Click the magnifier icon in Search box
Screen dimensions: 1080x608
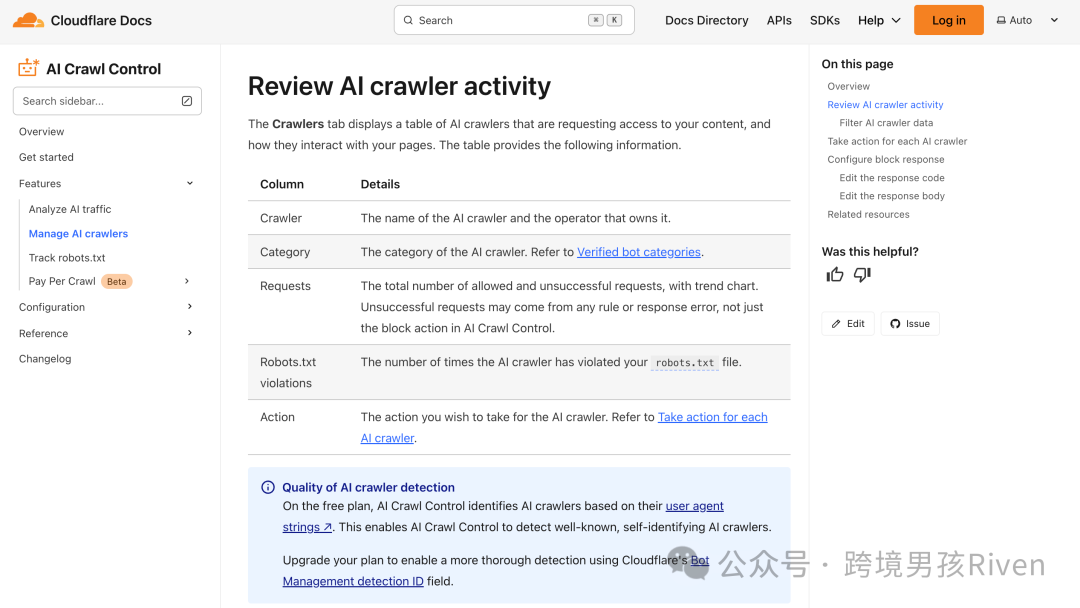pyautogui.click(x=408, y=21)
